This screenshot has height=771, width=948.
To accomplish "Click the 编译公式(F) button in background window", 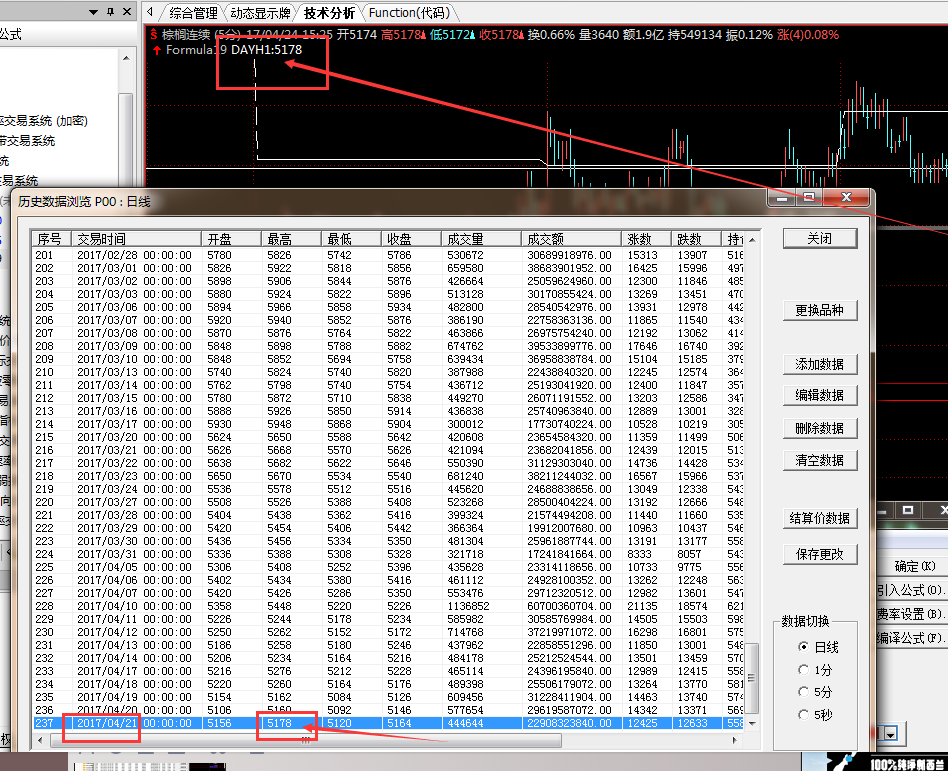I will coord(914,638).
